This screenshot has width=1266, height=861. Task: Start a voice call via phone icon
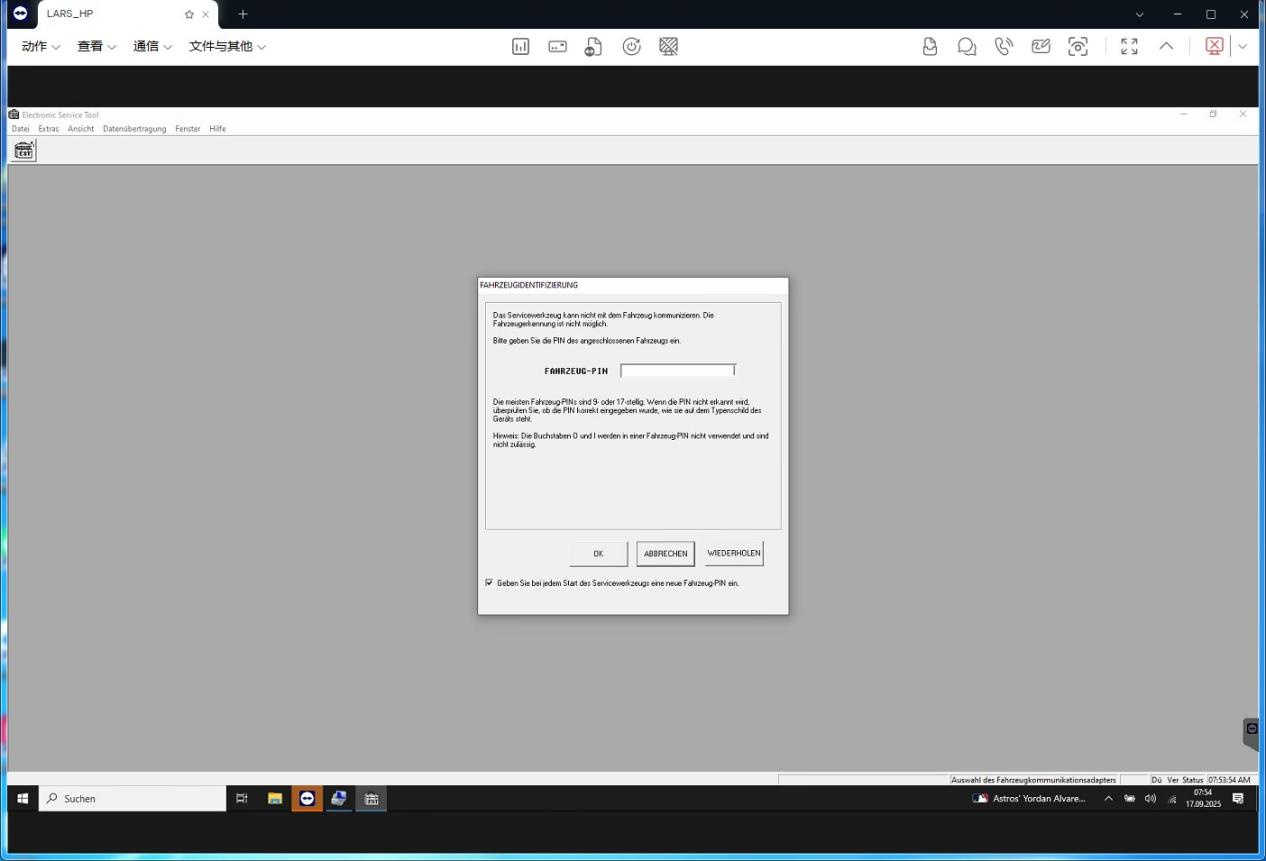[1003, 46]
